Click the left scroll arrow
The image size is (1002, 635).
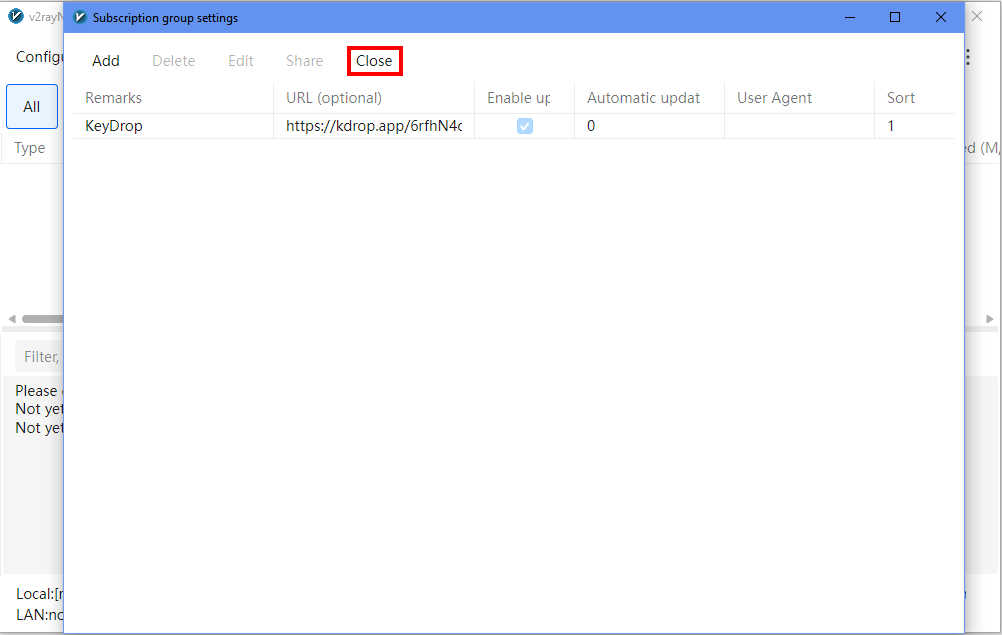click(x=12, y=319)
